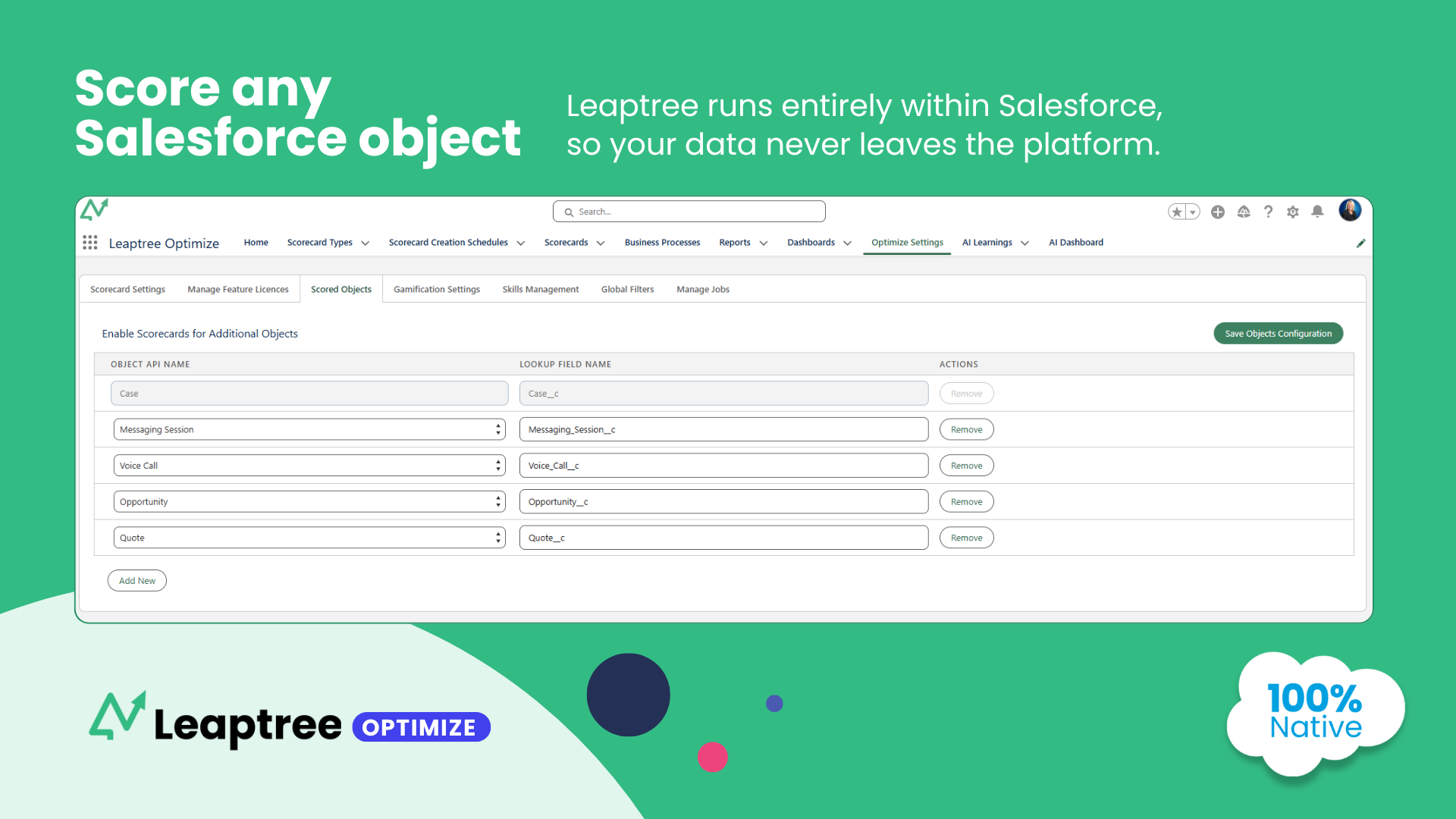Adjust the Voice Call object stepper control

(x=497, y=465)
